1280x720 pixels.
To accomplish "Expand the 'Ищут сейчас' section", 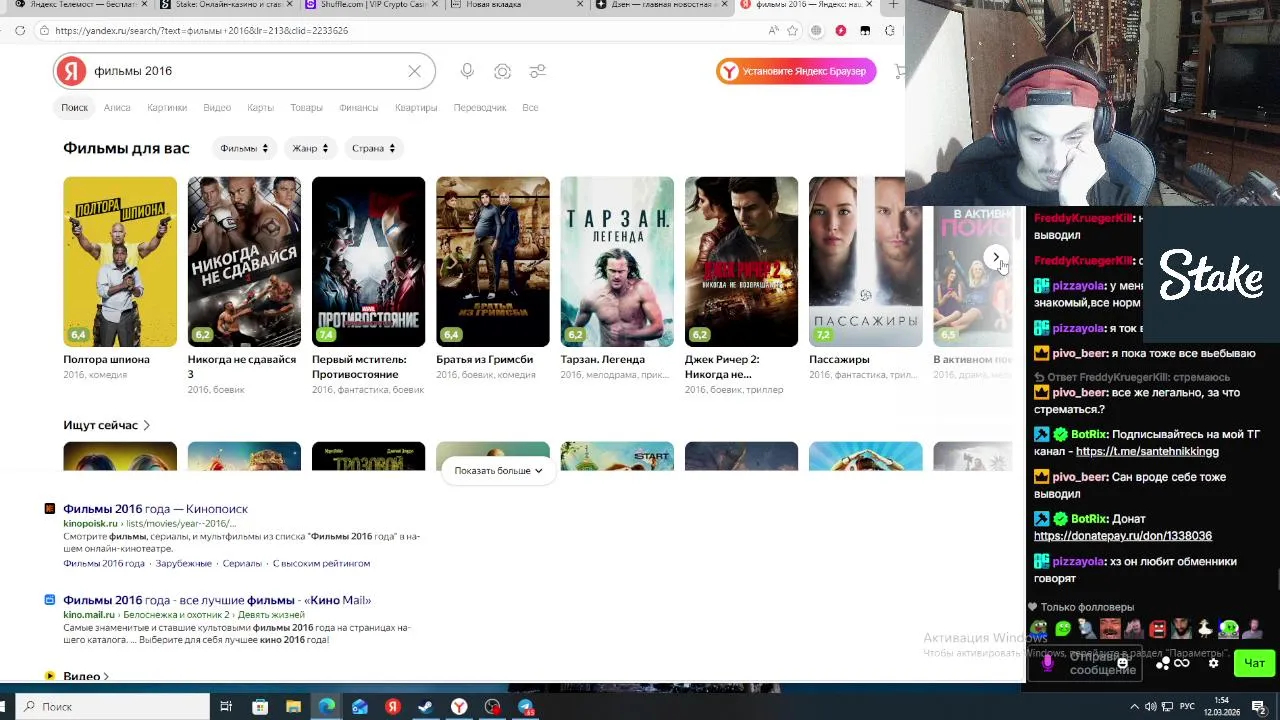I will (107, 425).
